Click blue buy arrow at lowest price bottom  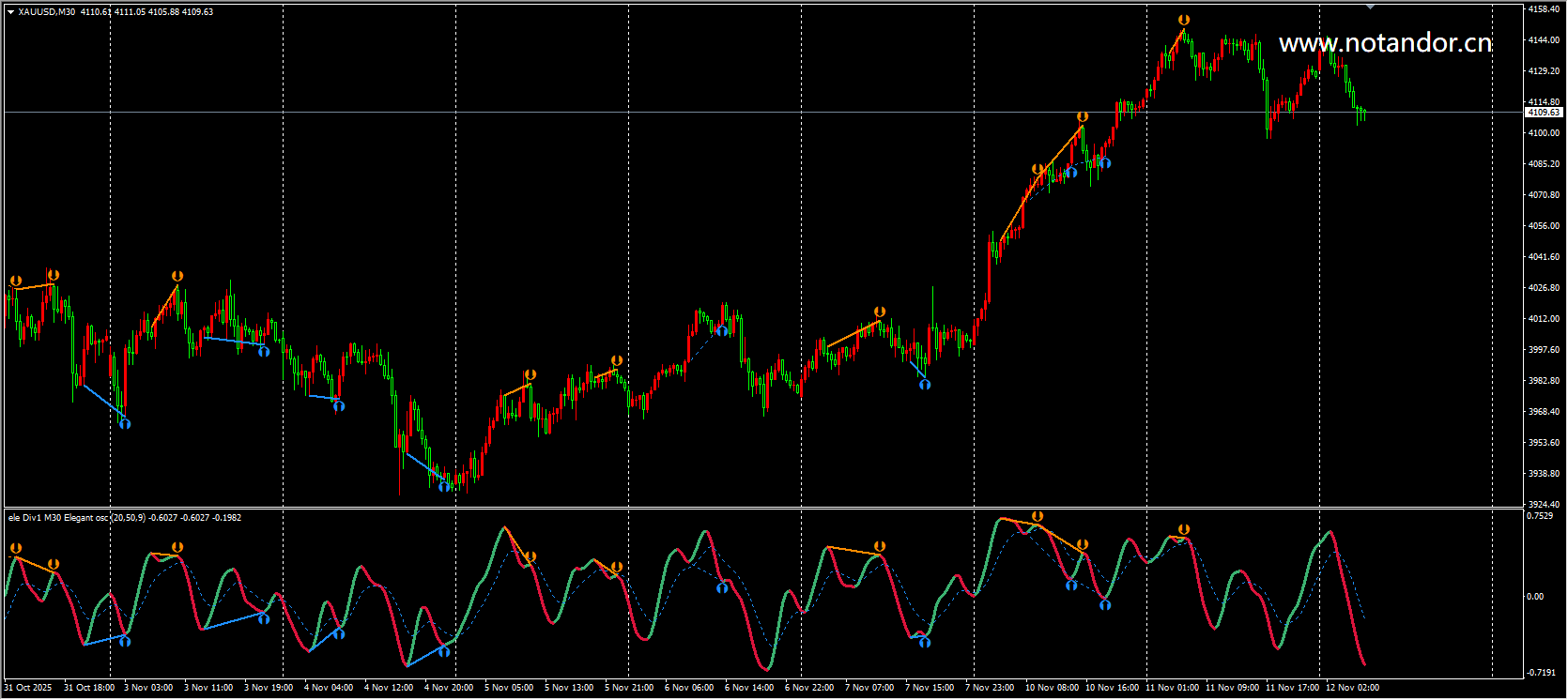pyautogui.click(x=444, y=486)
